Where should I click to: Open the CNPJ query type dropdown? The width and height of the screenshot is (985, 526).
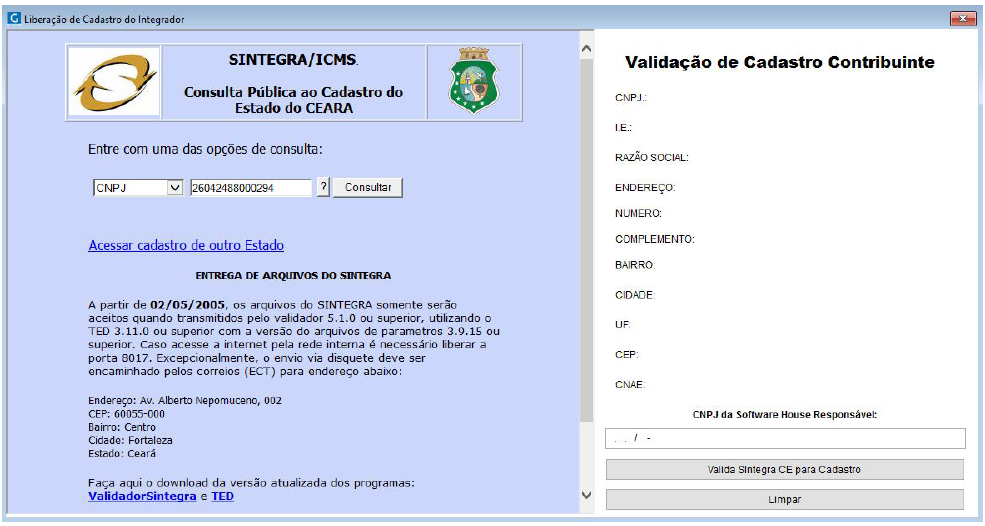[x=174, y=188]
